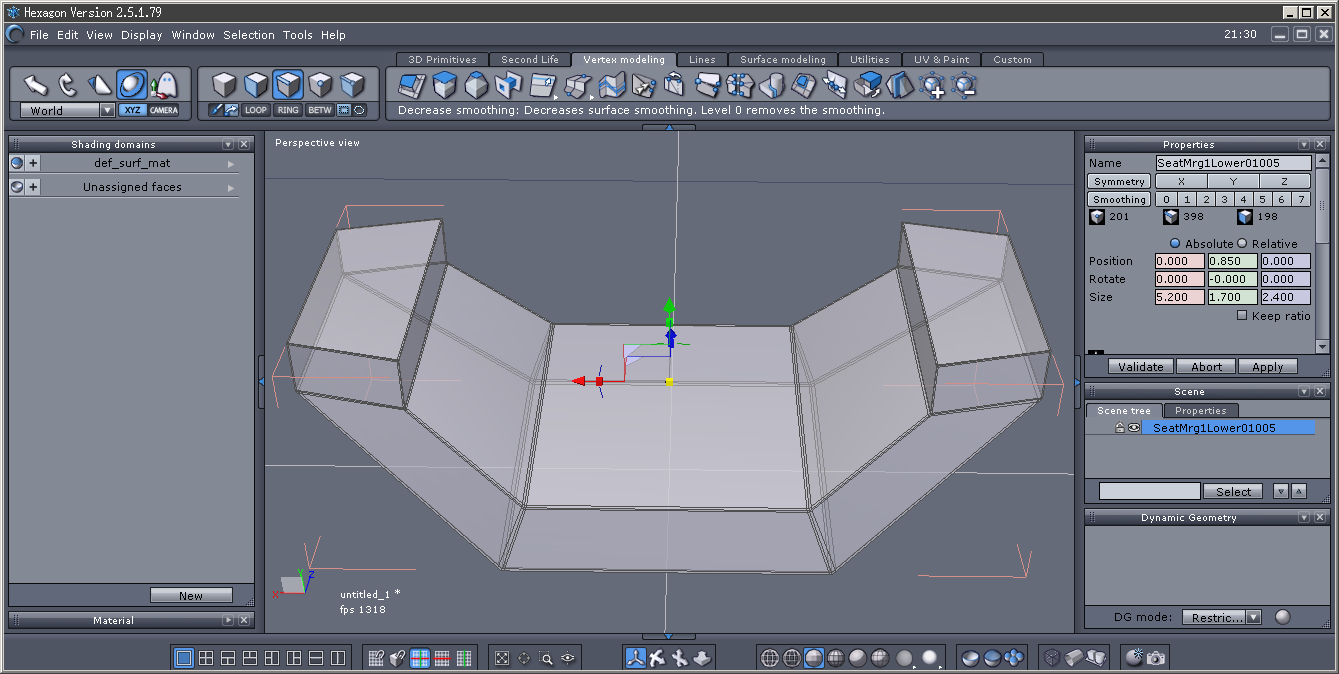Click the Size X value field
Image resolution: width=1339 pixels, height=674 pixels.
pyautogui.click(x=1179, y=298)
